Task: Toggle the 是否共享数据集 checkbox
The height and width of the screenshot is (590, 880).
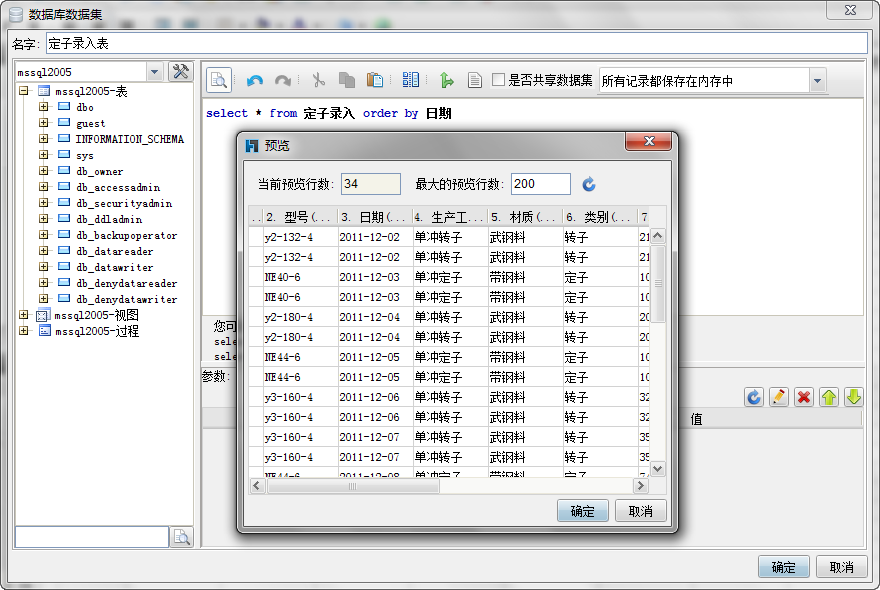Action: 498,80
